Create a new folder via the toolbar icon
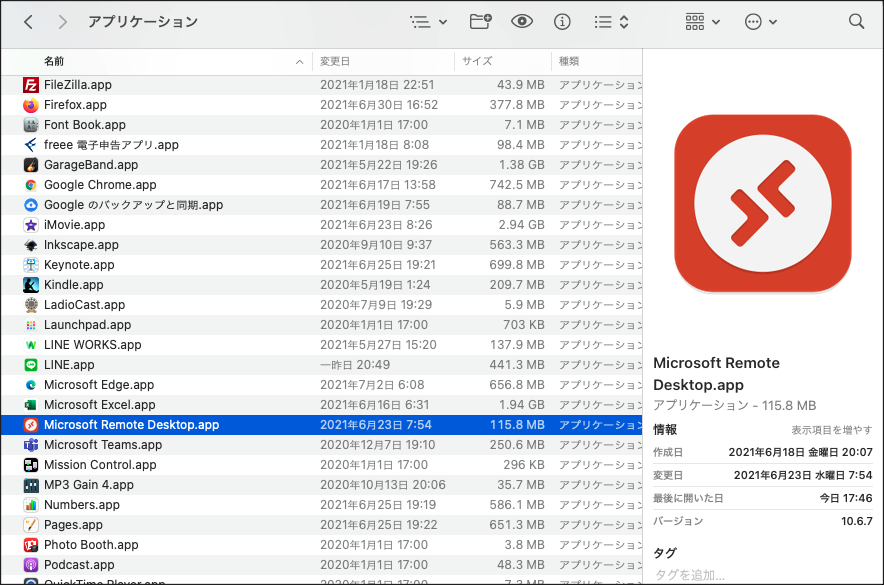884x585 pixels. click(480, 21)
